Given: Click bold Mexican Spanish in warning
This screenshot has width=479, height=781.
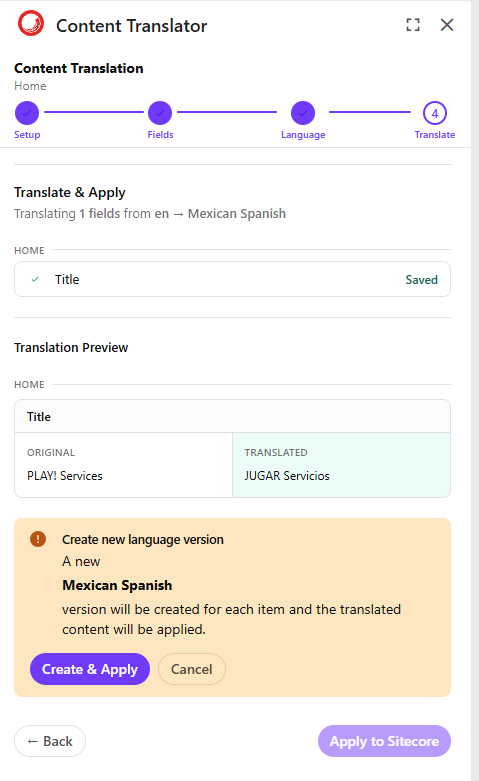Looking at the screenshot, I should point(117,585).
